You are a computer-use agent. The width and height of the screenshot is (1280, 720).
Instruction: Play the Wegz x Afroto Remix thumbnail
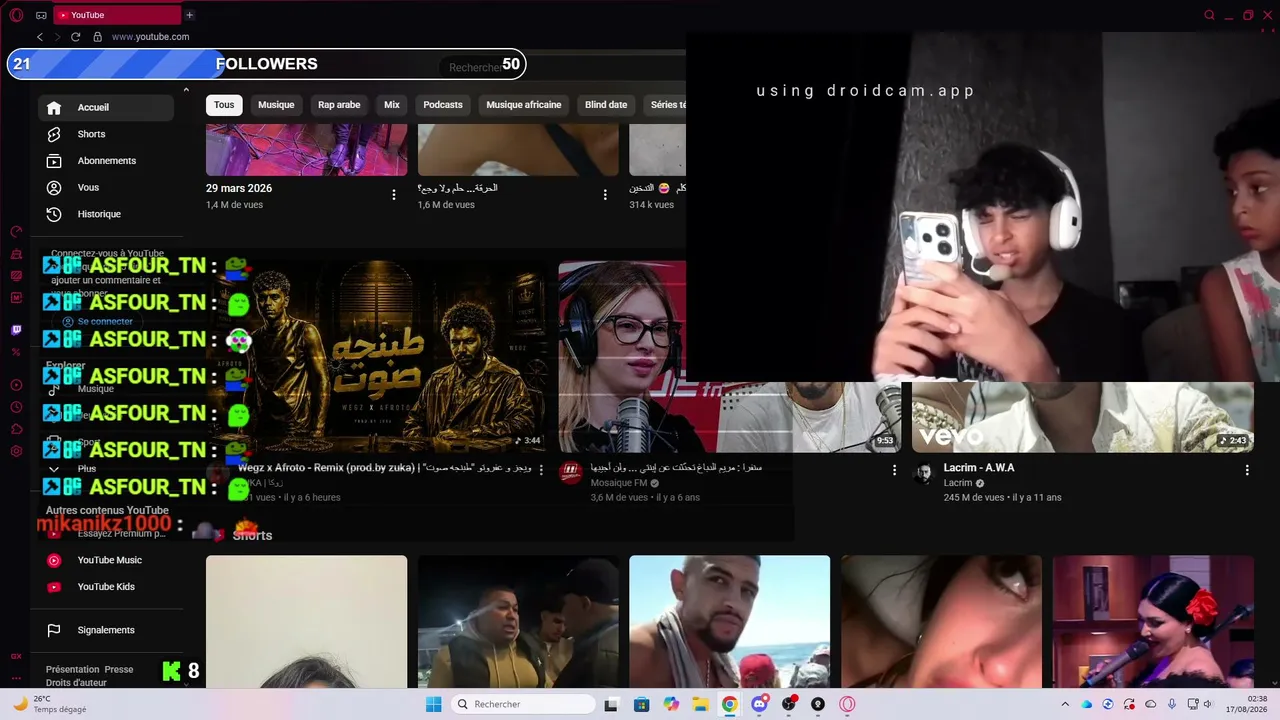click(x=377, y=357)
